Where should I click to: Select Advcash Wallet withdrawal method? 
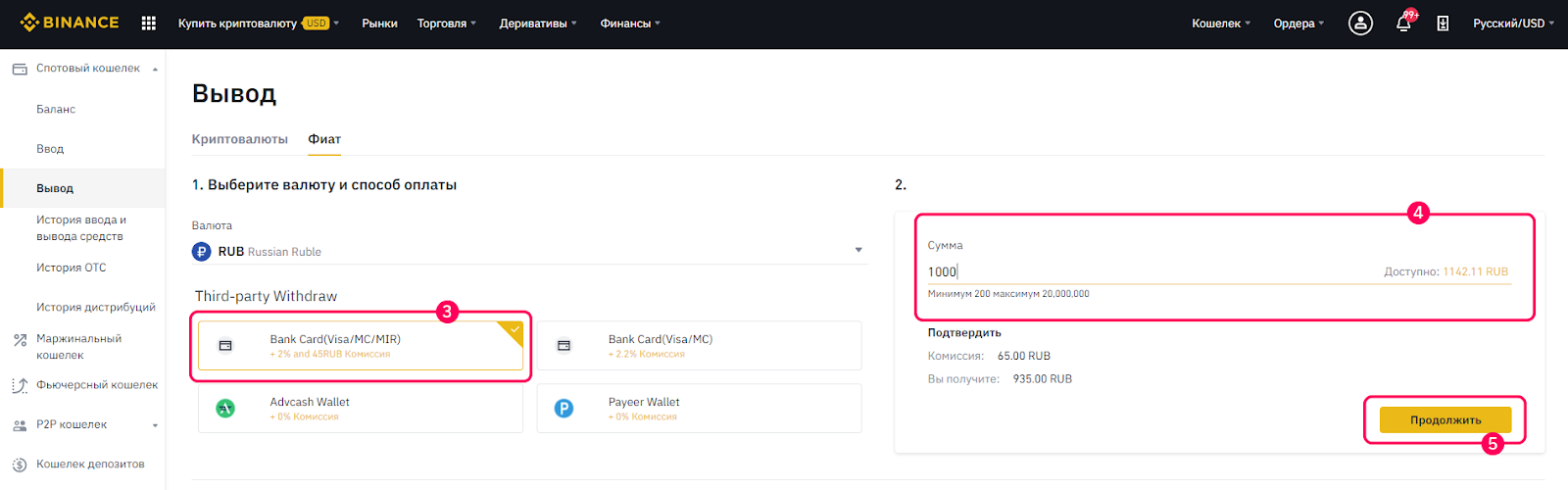click(361, 409)
